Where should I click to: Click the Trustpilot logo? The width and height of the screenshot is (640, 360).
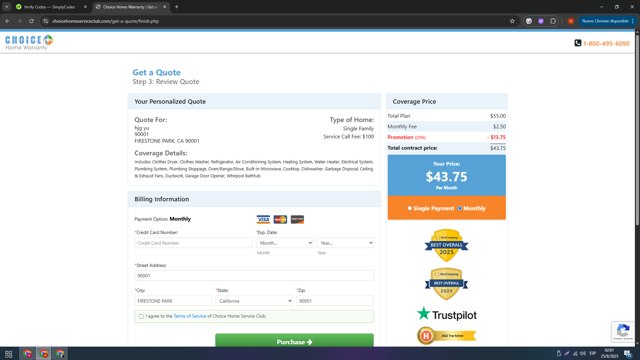(447, 314)
